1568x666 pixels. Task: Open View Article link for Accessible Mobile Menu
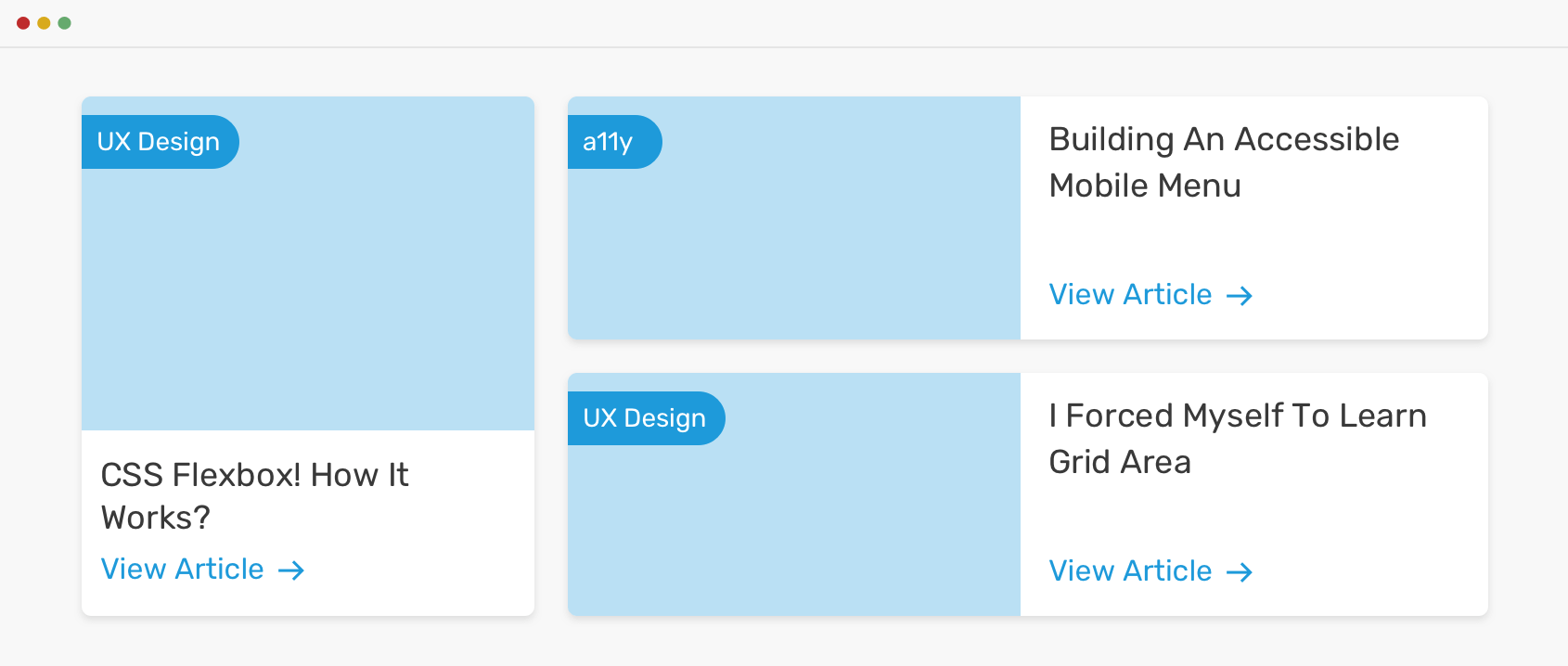click(1130, 295)
